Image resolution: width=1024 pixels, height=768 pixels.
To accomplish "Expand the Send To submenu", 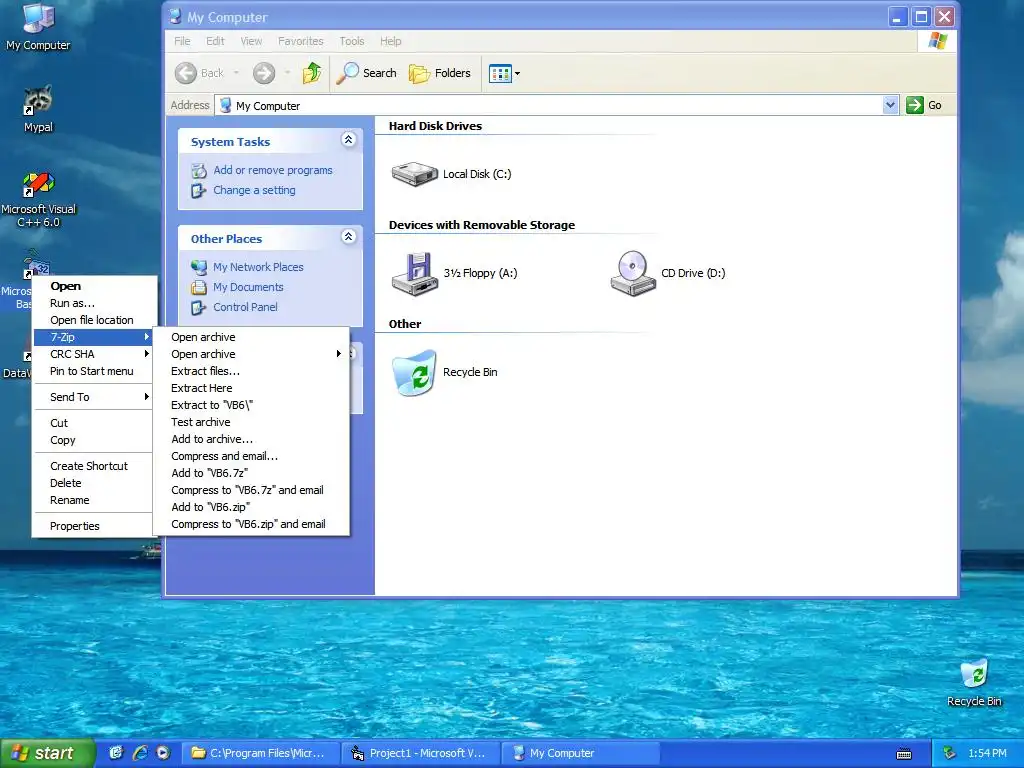I will click(95, 397).
